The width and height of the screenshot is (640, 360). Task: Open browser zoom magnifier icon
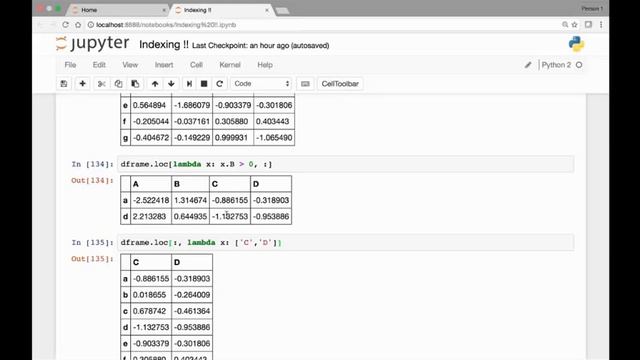coord(565,24)
